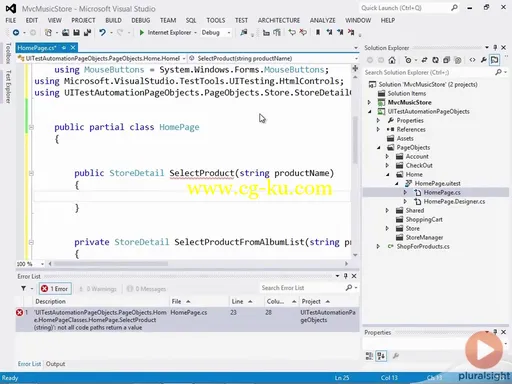
Task: Sort errors by the Line column header
Action: coord(247,301)
